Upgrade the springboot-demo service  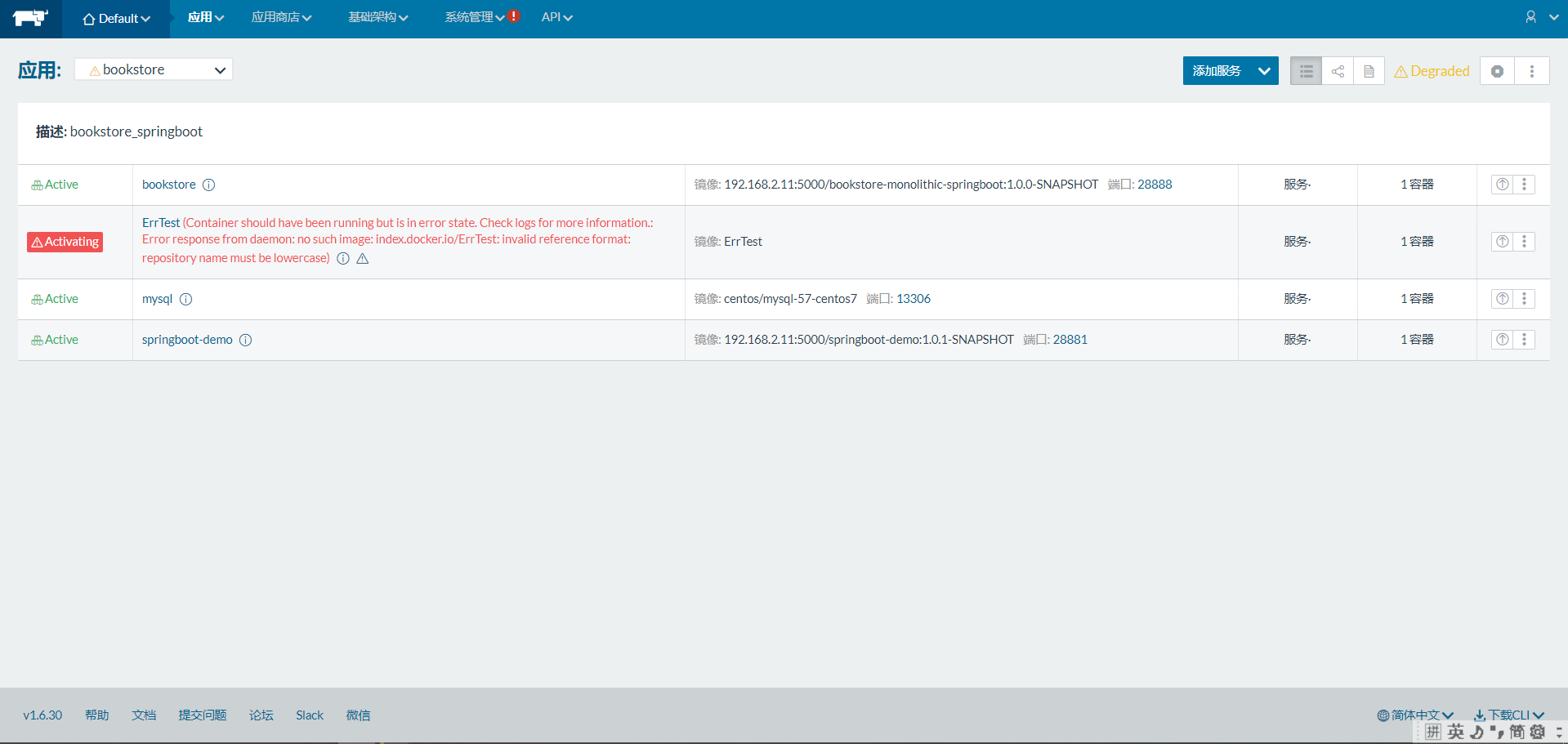1503,340
